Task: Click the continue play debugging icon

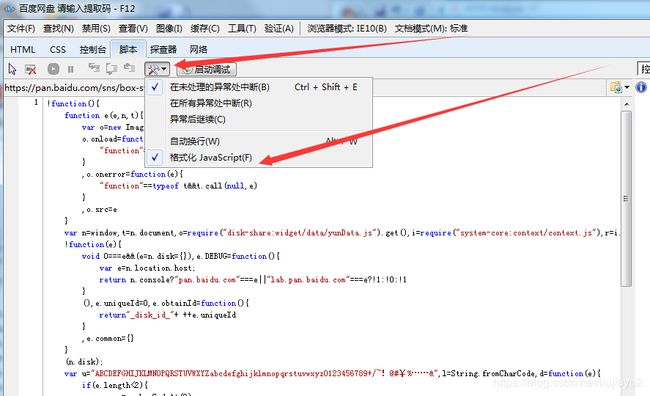Action: click(x=53, y=69)
